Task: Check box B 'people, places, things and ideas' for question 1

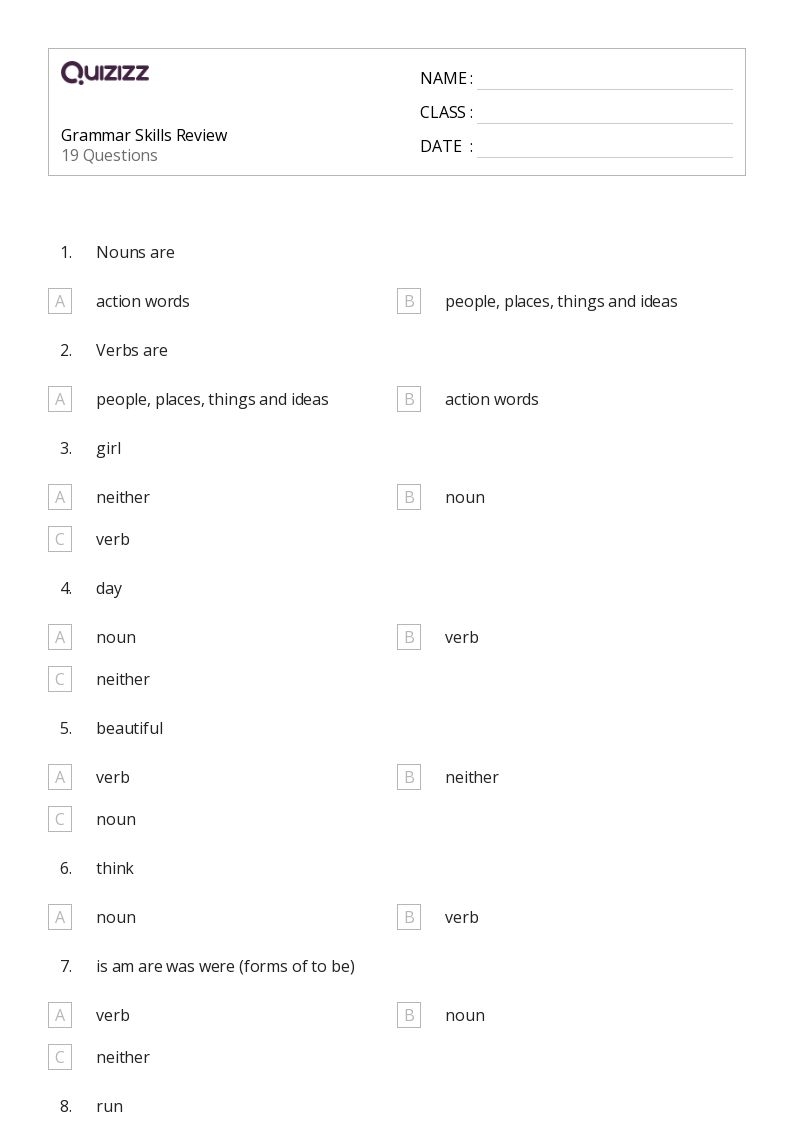Action: 409,301
